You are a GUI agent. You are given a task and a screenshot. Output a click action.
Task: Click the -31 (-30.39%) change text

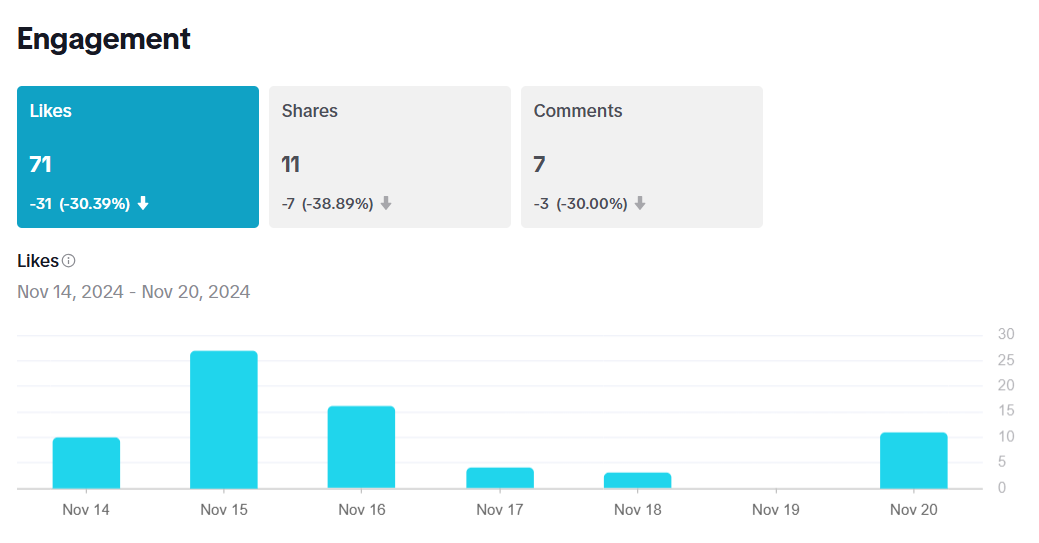(x=80, y=203)
